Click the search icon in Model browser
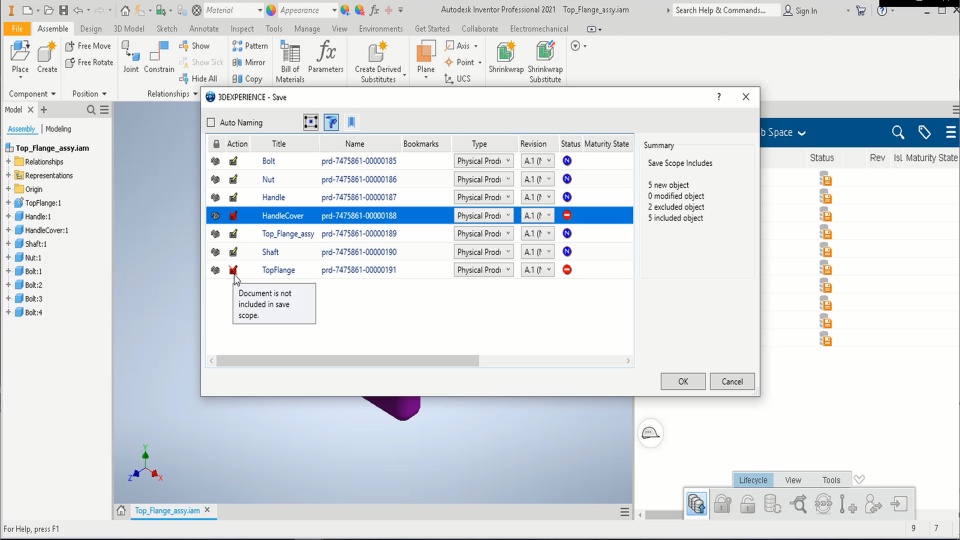The image size is (960, 540). coord(91,110)
